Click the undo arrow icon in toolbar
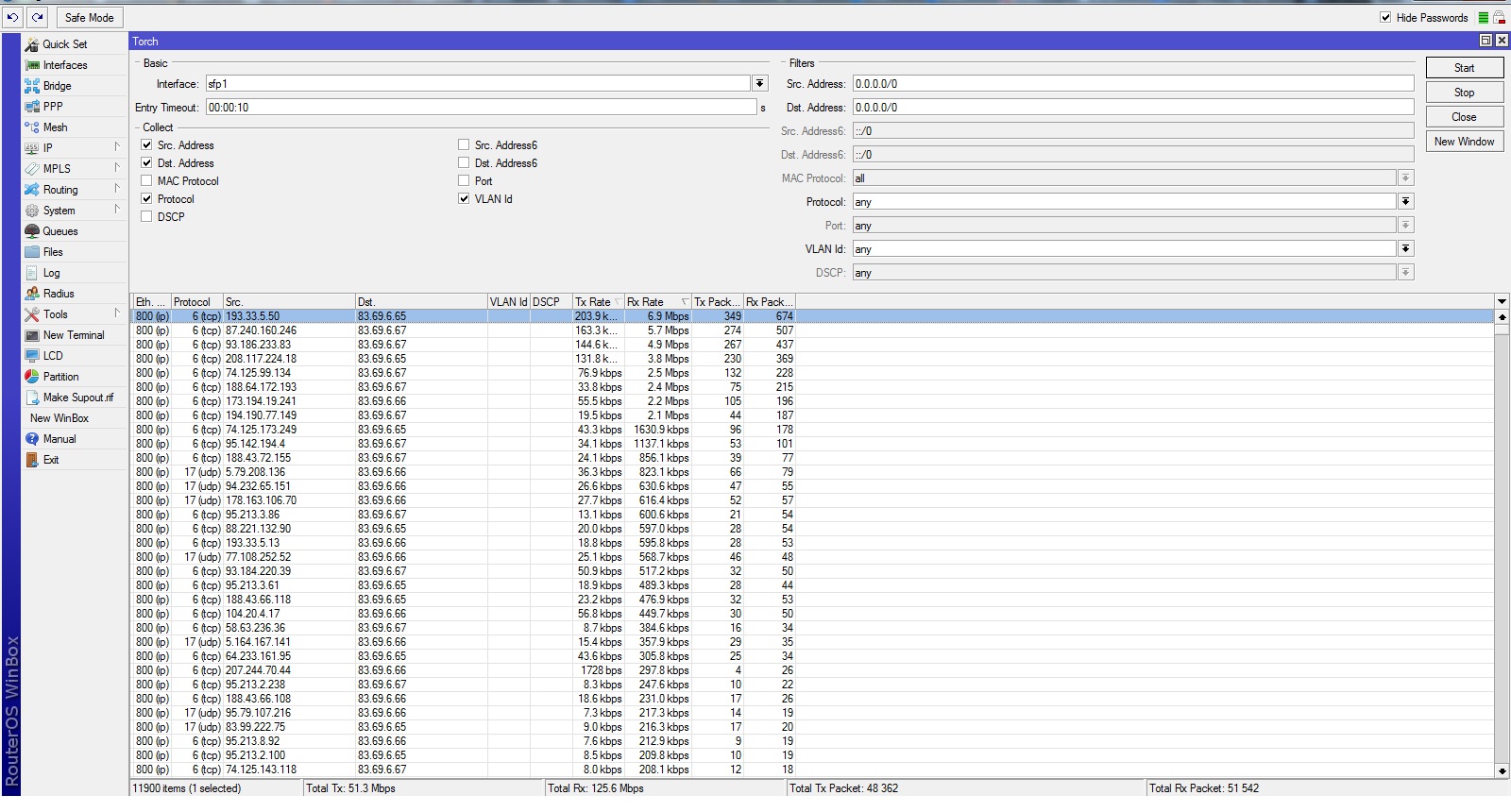The image size is (1511, 812). pyautogui.click(x=13, y=17)
